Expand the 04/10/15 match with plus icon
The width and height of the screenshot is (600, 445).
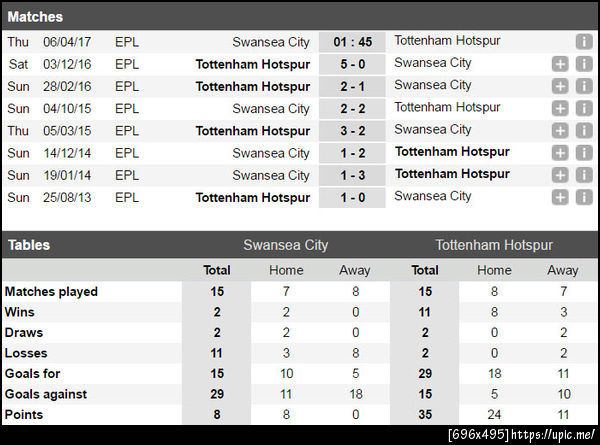(x=560, y=108)
